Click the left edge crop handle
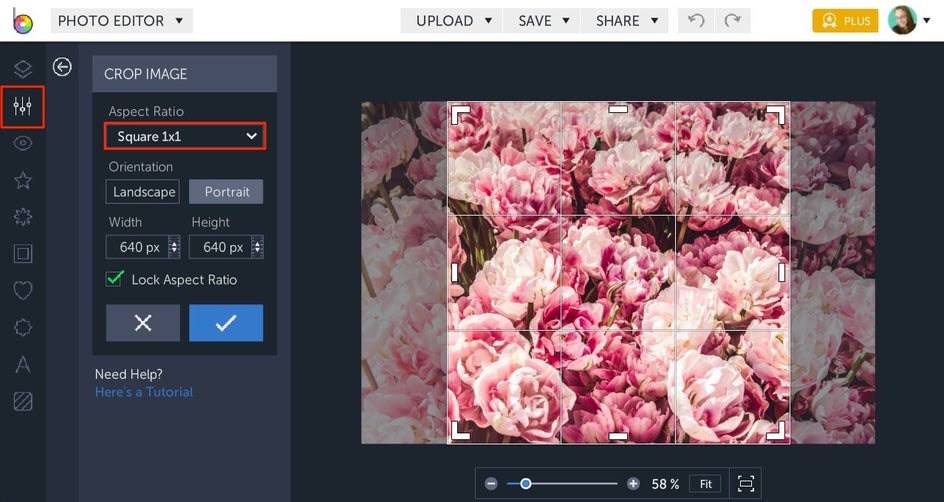944x502 pixels. [455, 273]
